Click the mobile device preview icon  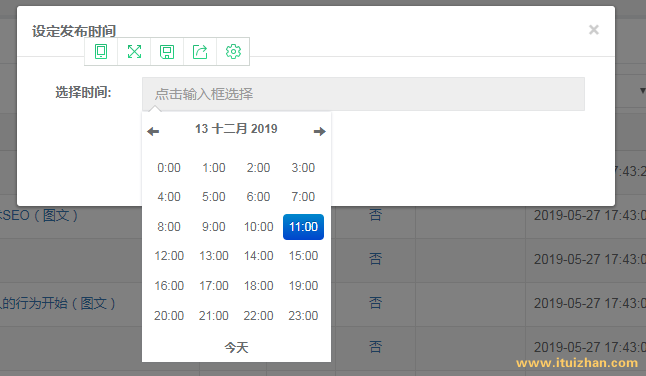click(x=101, y=51)
